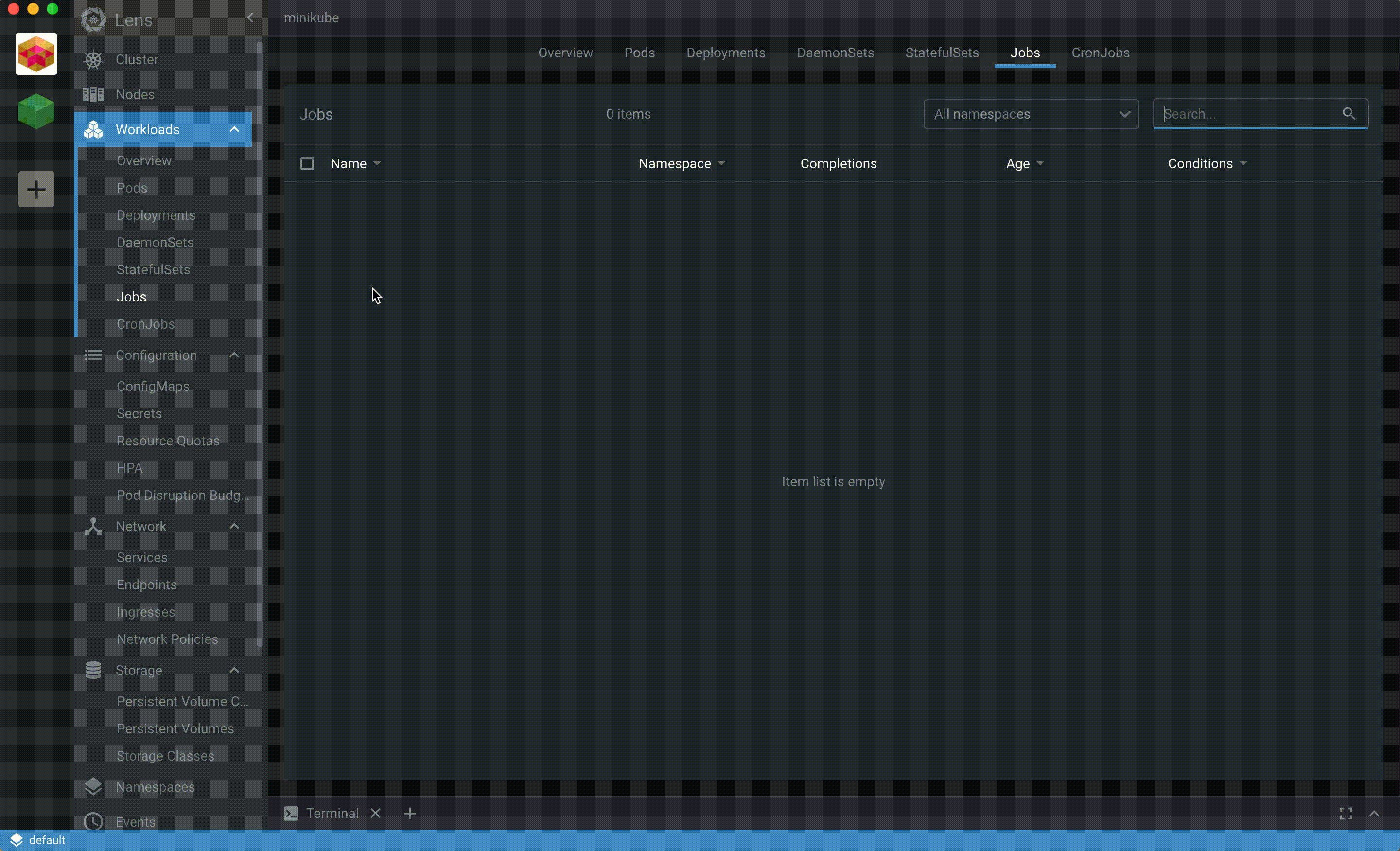
Task: Toggle the terminal fullscreen icon
Action: (x=1345, y=813)
